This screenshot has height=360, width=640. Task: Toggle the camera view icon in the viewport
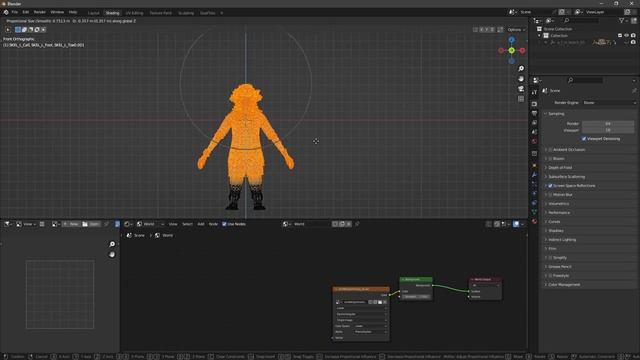tap(521, 89)
